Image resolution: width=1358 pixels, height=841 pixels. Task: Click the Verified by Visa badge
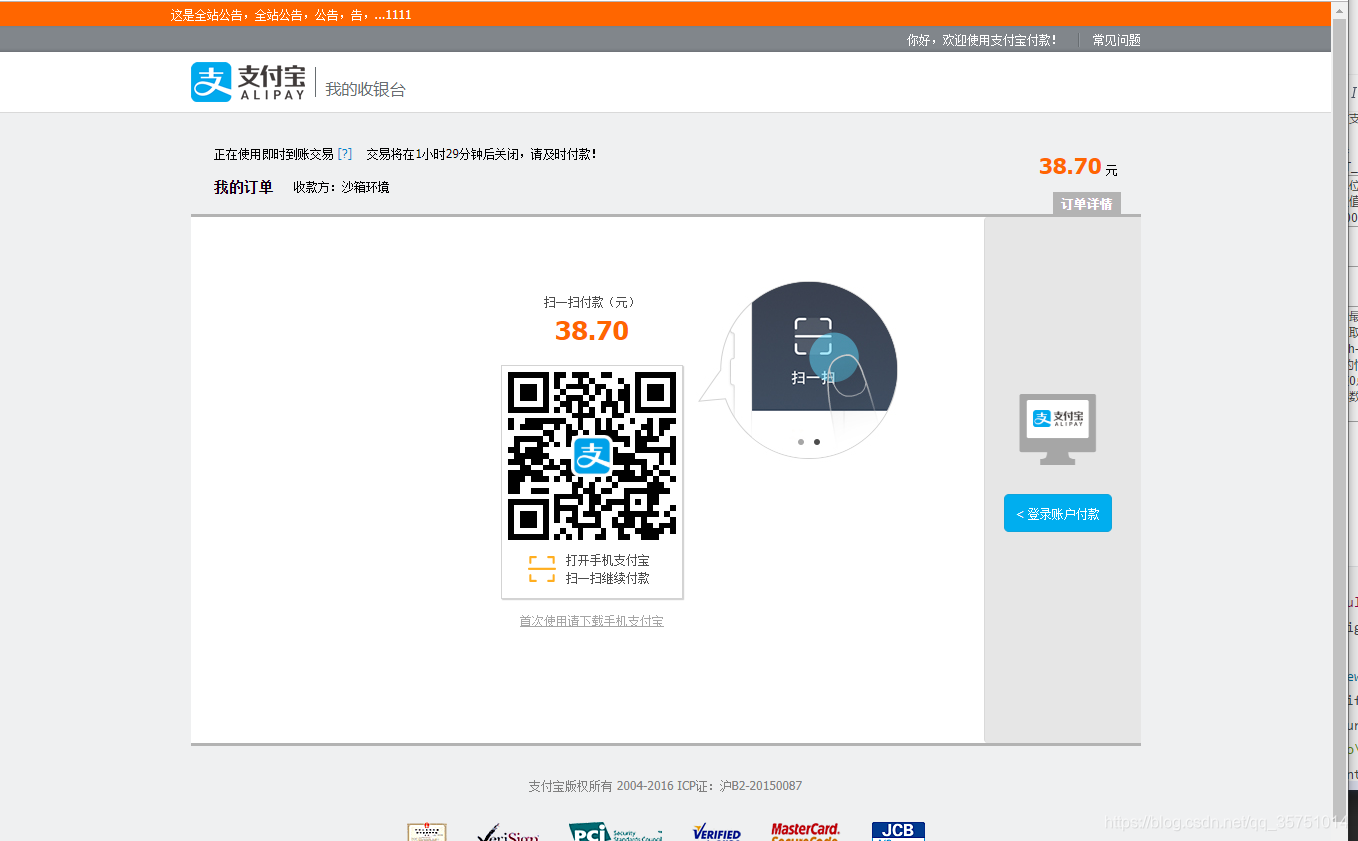[717, 832]
